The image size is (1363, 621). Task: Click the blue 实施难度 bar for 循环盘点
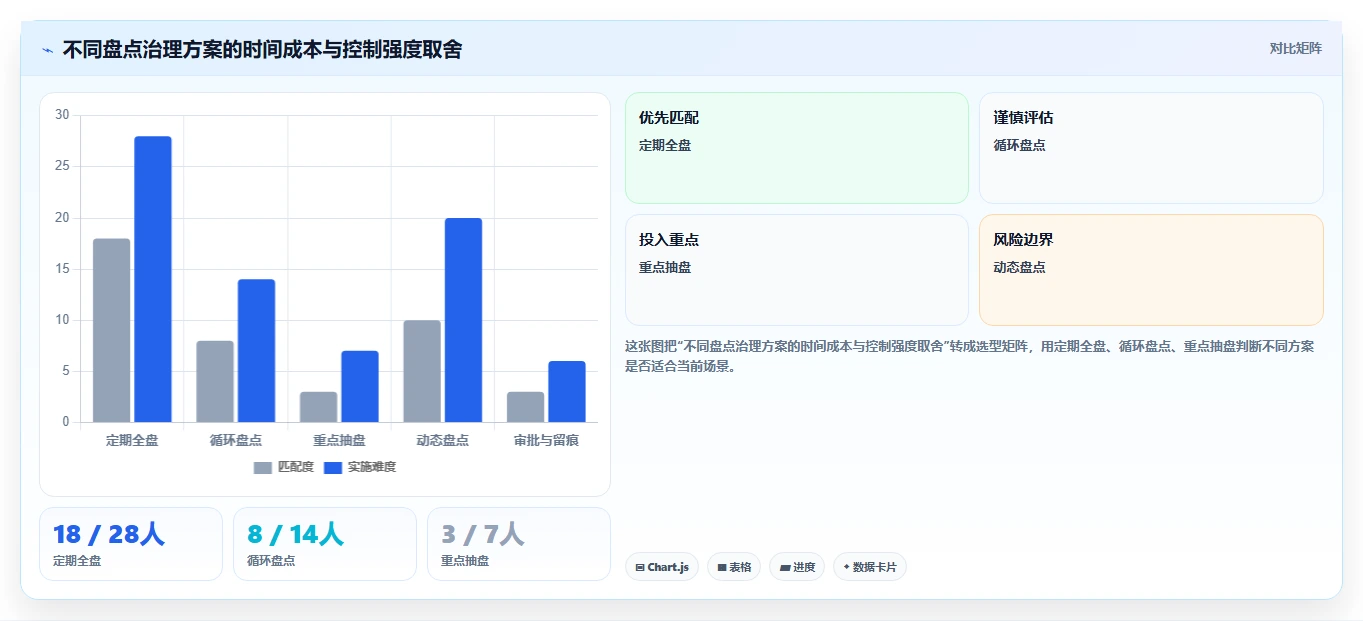pos(256,350)
